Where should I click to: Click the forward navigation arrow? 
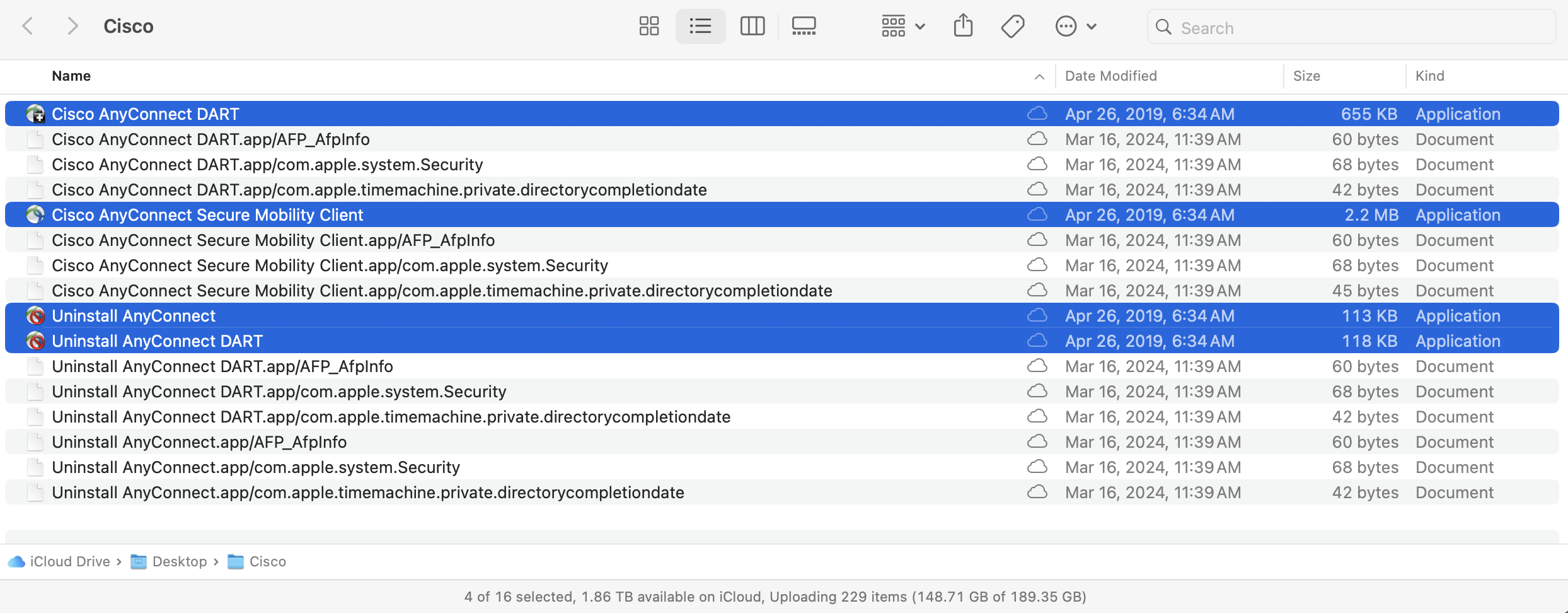(72, 26)
